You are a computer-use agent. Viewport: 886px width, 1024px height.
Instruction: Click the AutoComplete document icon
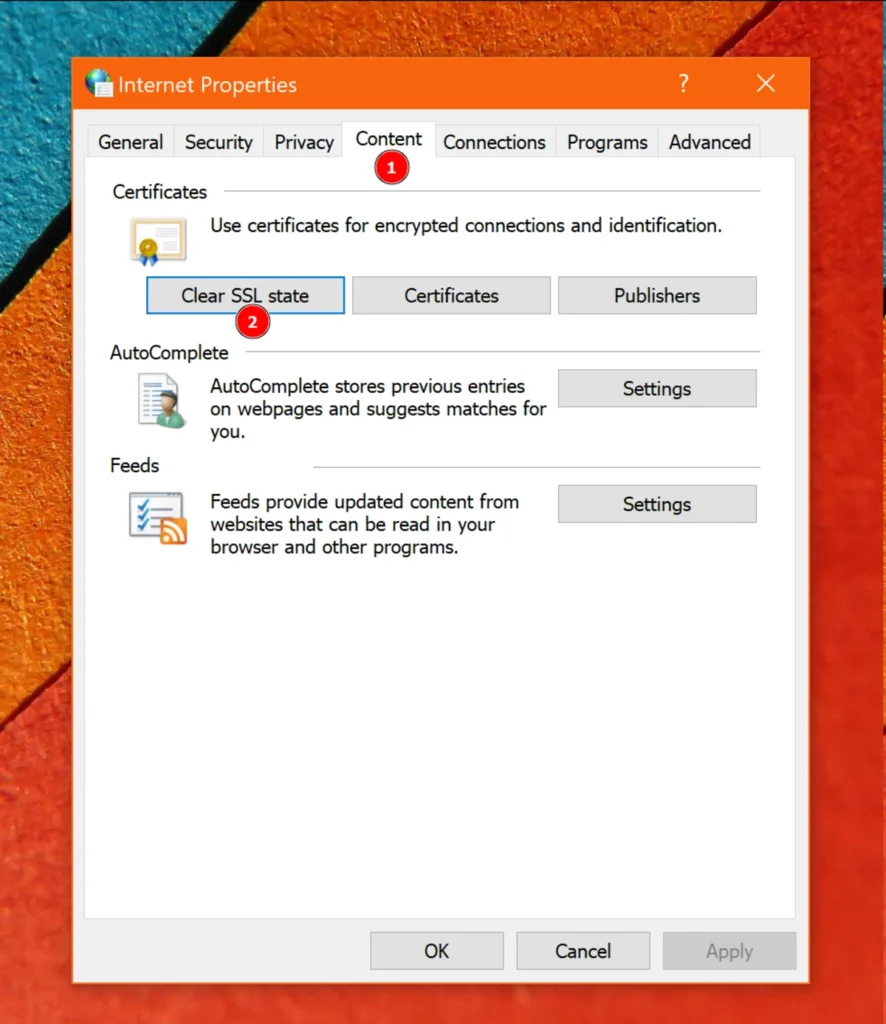click(158, 400)
